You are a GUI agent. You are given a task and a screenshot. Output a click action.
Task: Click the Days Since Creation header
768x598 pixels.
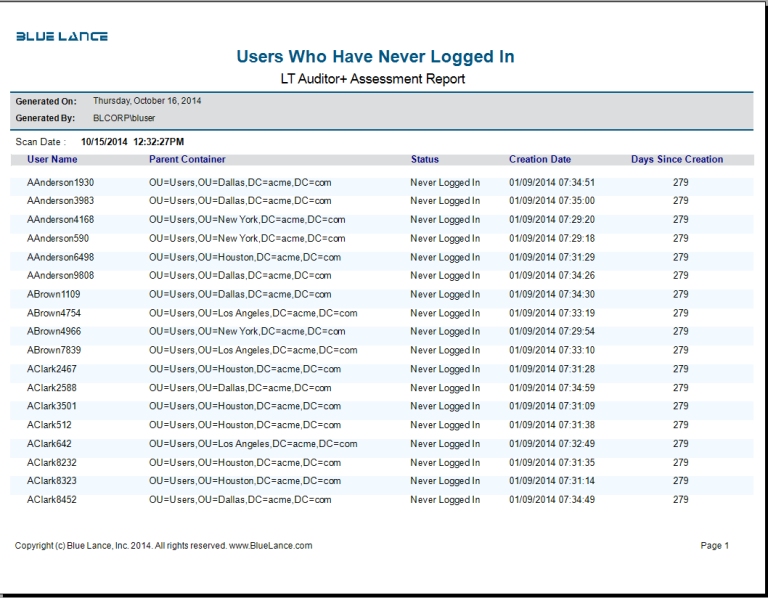point(677,159)
